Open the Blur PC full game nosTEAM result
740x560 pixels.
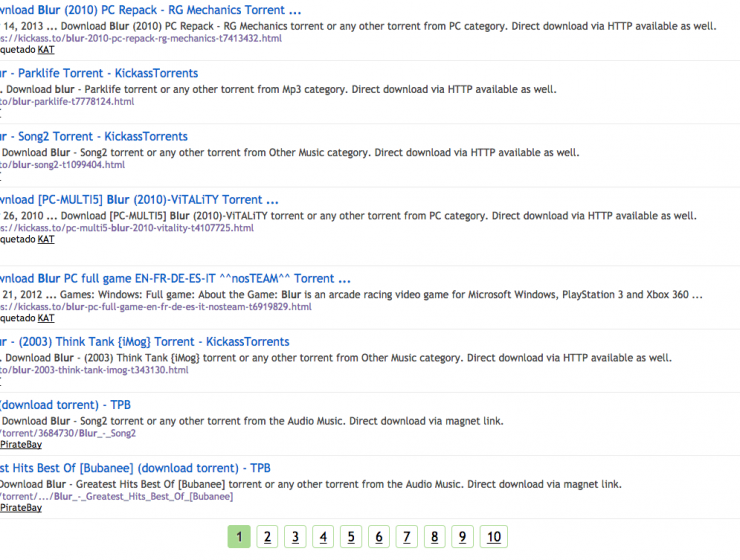tap(175, 278)
